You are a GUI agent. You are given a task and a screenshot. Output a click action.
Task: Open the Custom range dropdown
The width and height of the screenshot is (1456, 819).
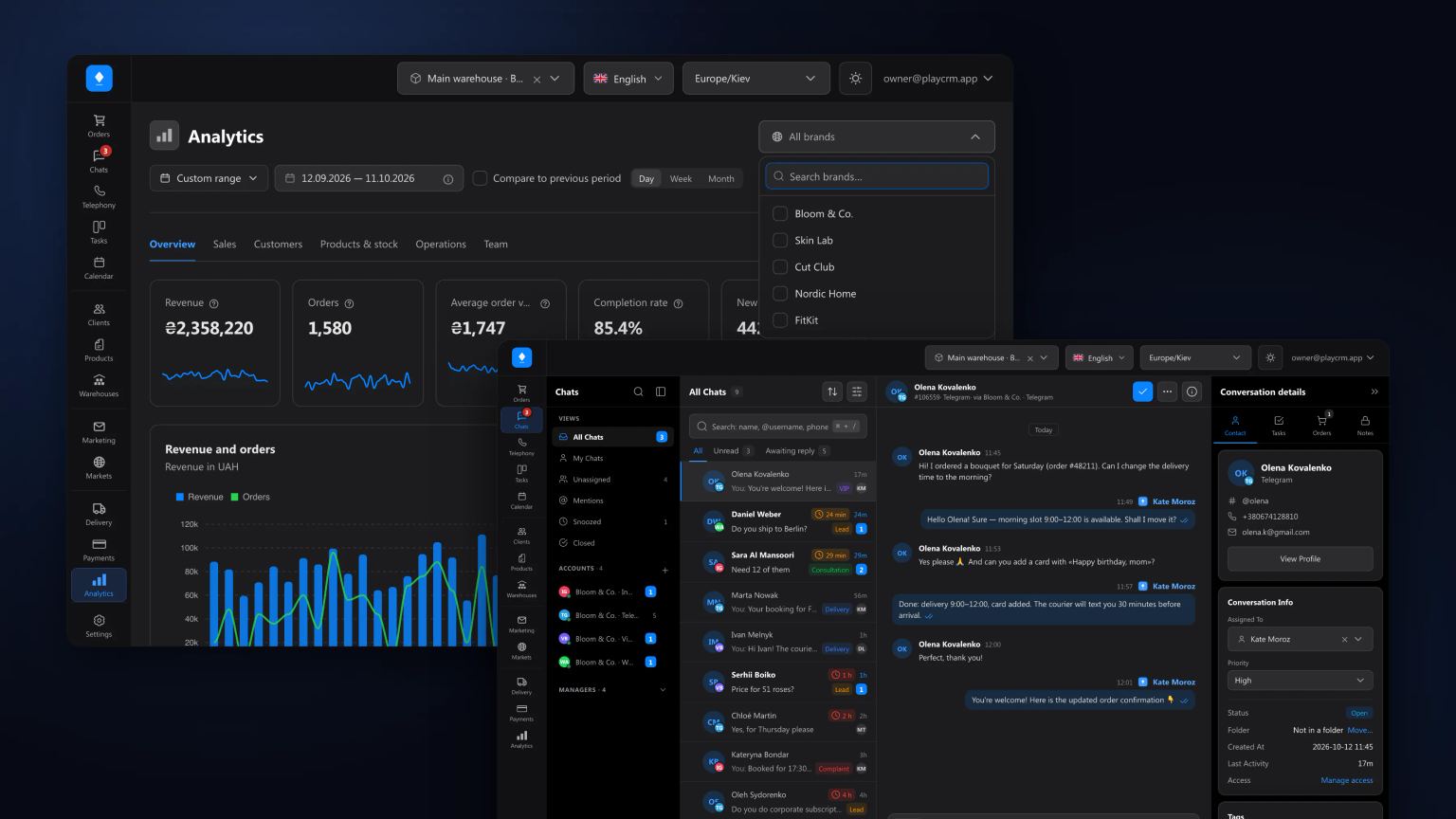pos(209,178)
